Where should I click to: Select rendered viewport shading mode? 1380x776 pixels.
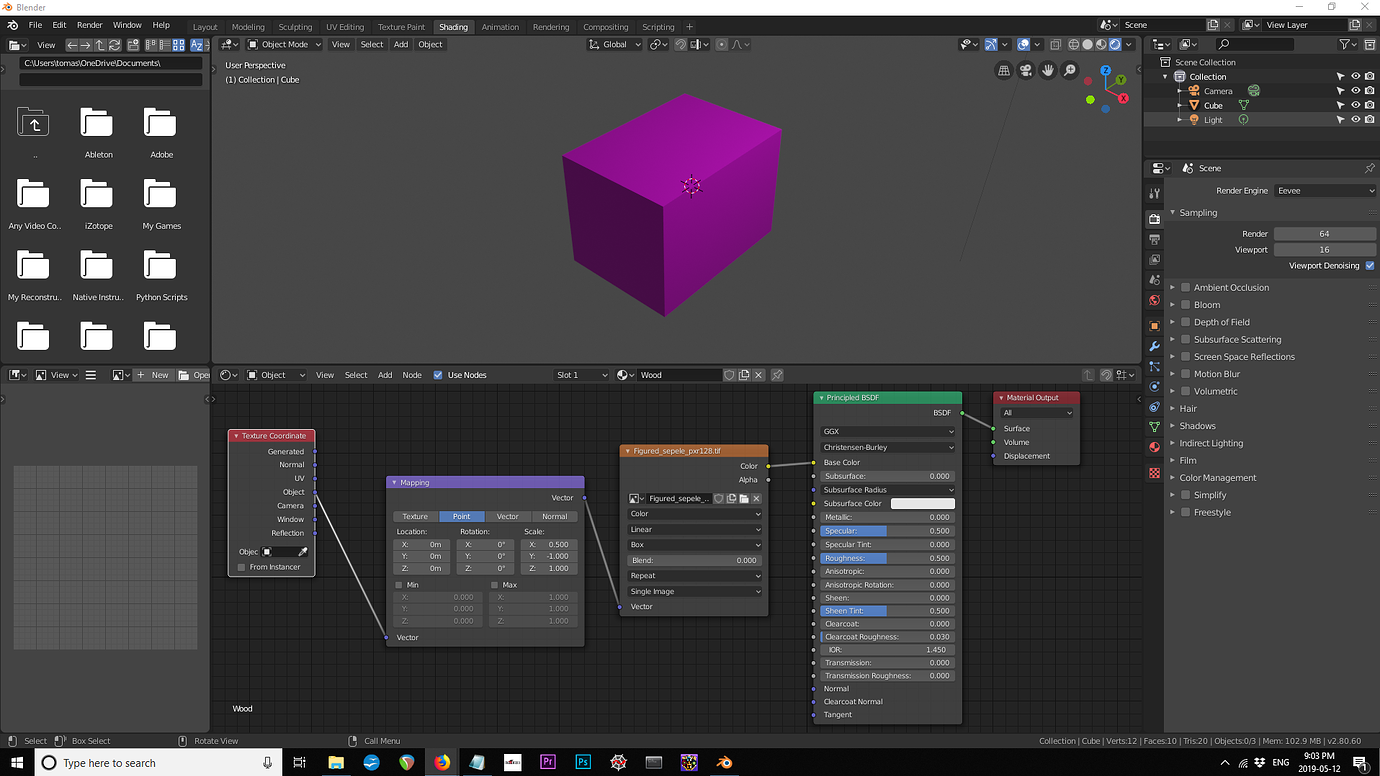click(1115, 44)
